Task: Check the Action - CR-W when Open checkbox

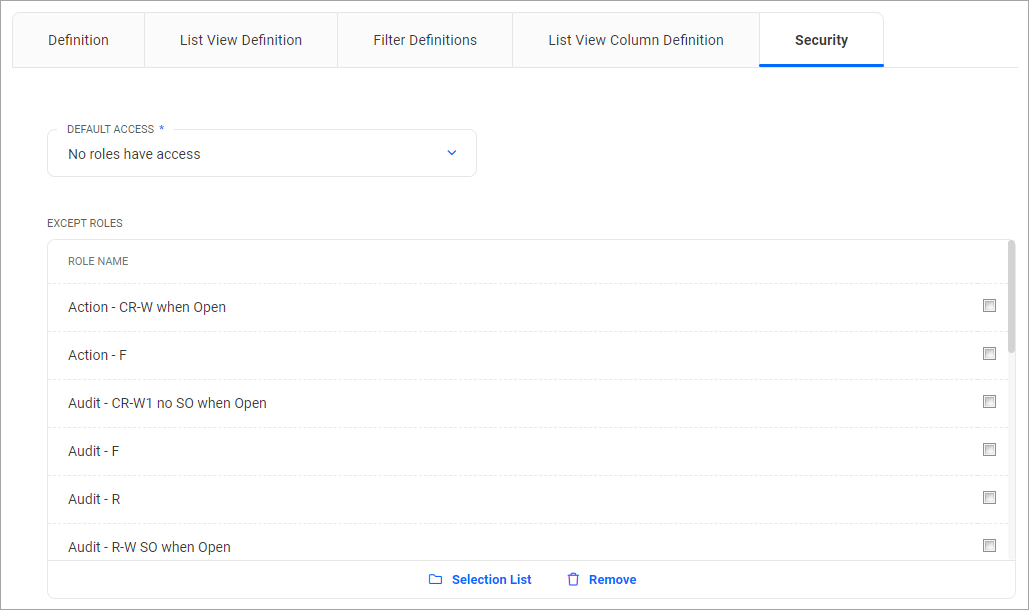Action: 989,305
